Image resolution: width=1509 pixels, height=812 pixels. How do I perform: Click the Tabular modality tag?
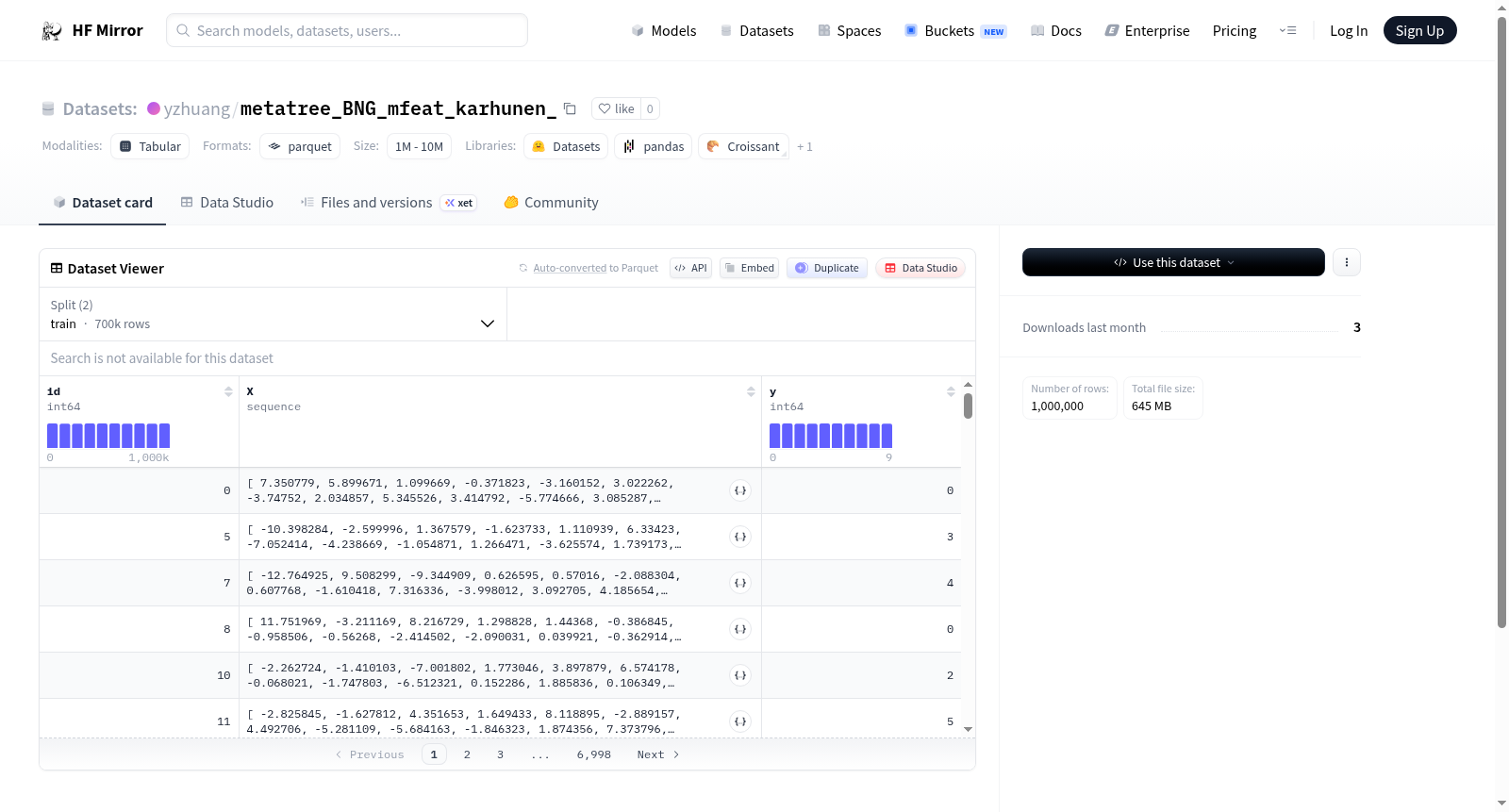[x=150, y=146]
